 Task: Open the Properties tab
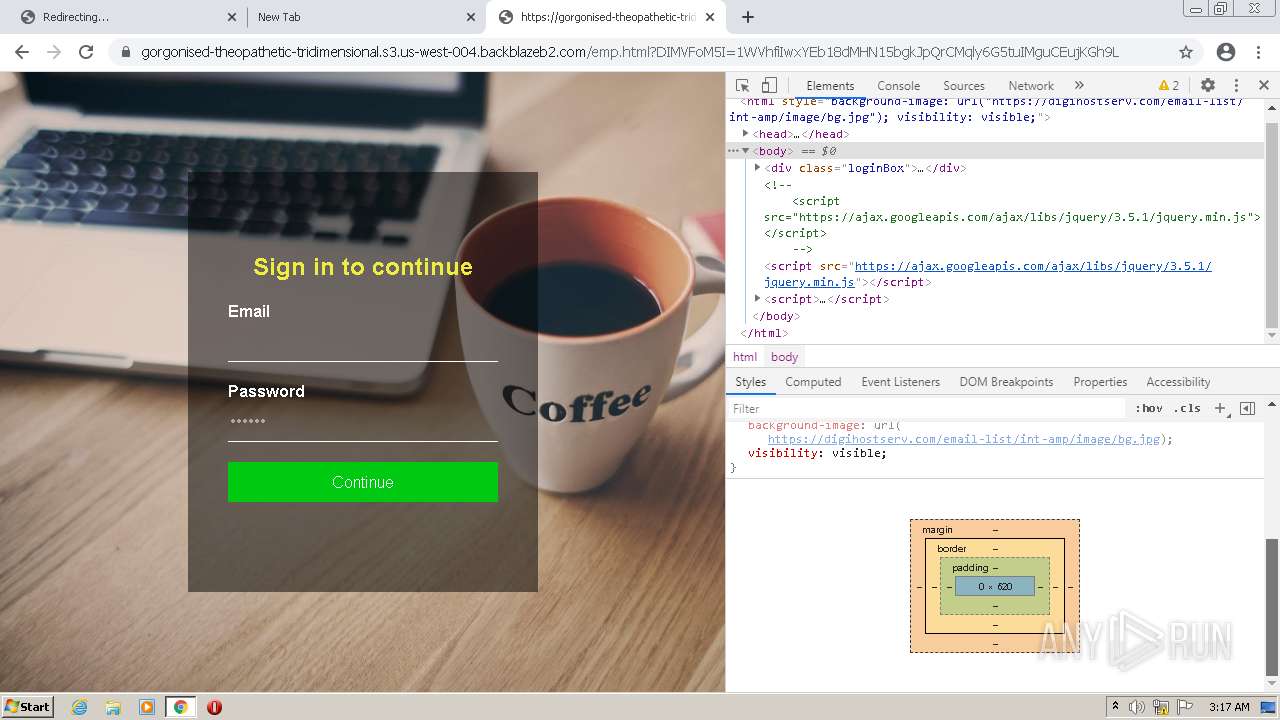pyautogui.click(x=1100, y=382)
